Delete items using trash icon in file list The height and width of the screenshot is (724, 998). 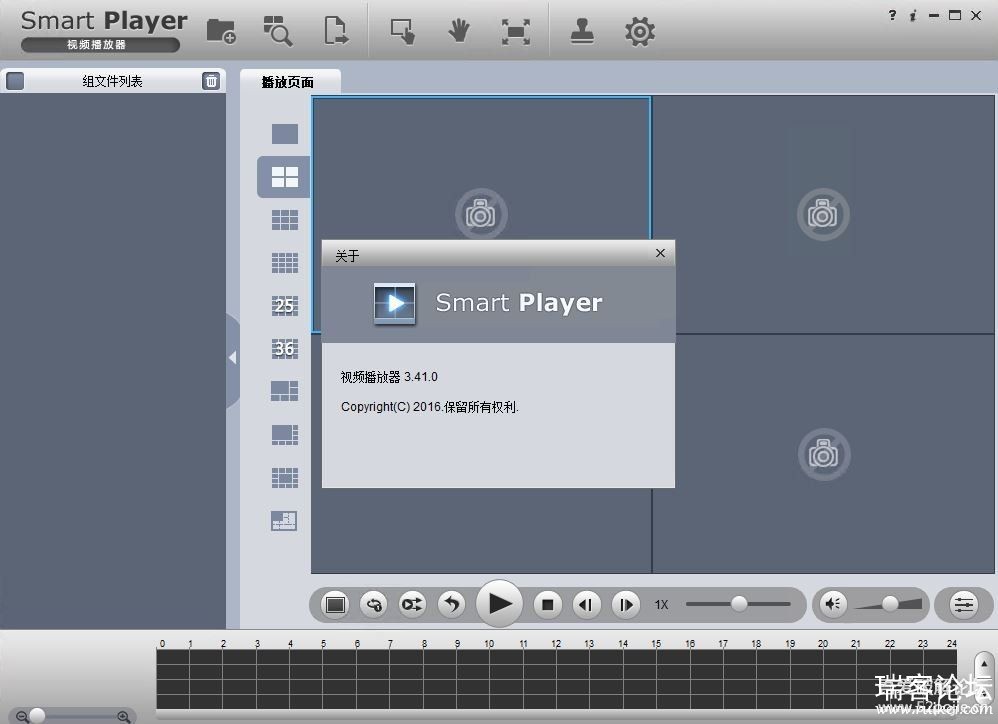(x=211, y=81)
